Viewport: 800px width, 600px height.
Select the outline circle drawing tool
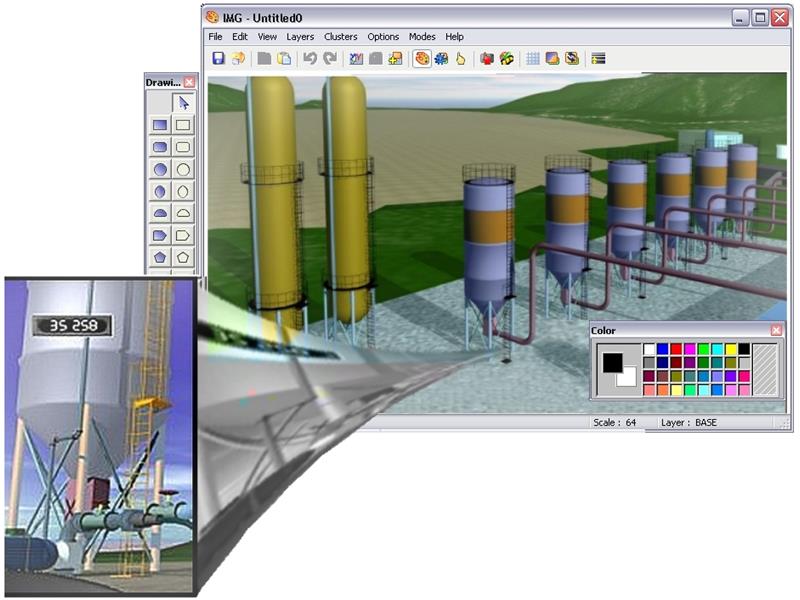click(x=183, y=169)
